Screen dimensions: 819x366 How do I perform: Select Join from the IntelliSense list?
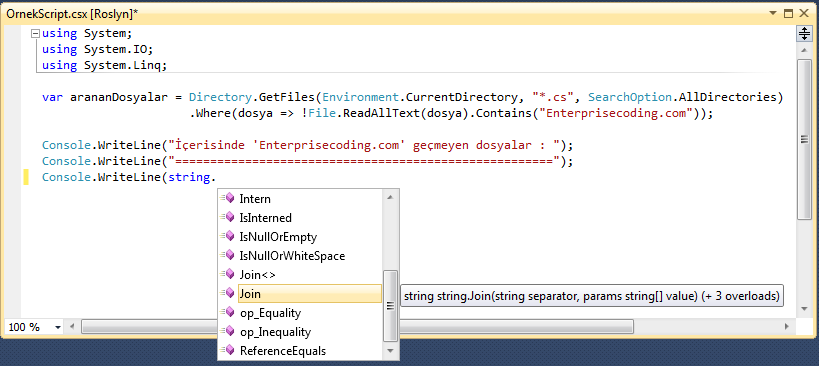pyautogui.click(x=310, y=293)
